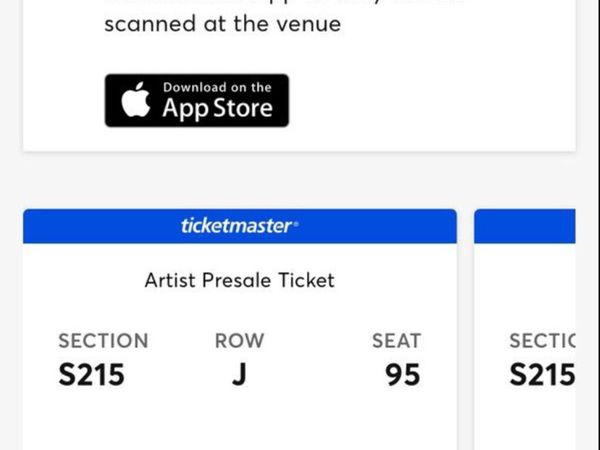Click the partially visible second ticket S215
Image resolution: width=600 pixels, height=450 pixels.
(542, 375)
